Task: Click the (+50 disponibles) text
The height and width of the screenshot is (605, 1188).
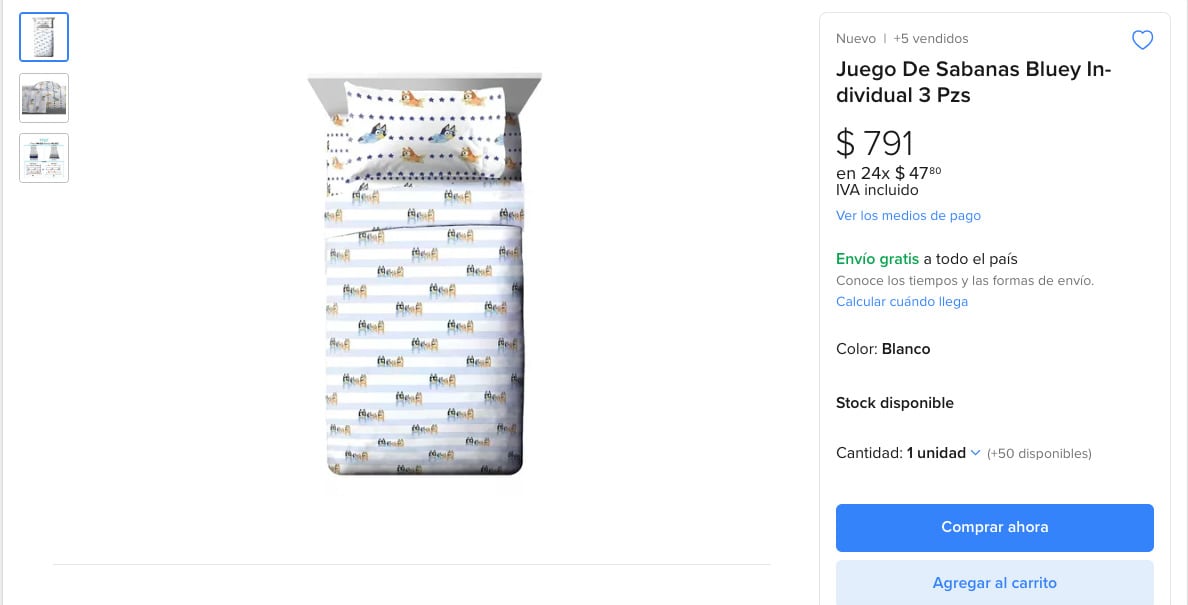Action: (x=1039, y=454)
